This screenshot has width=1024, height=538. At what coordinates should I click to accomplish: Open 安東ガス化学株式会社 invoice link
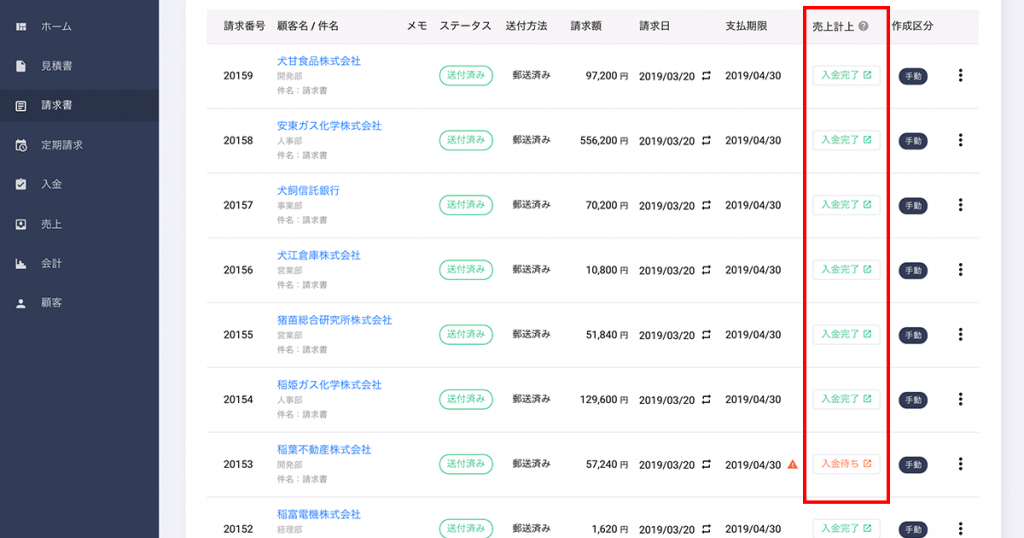pos(329,125)
